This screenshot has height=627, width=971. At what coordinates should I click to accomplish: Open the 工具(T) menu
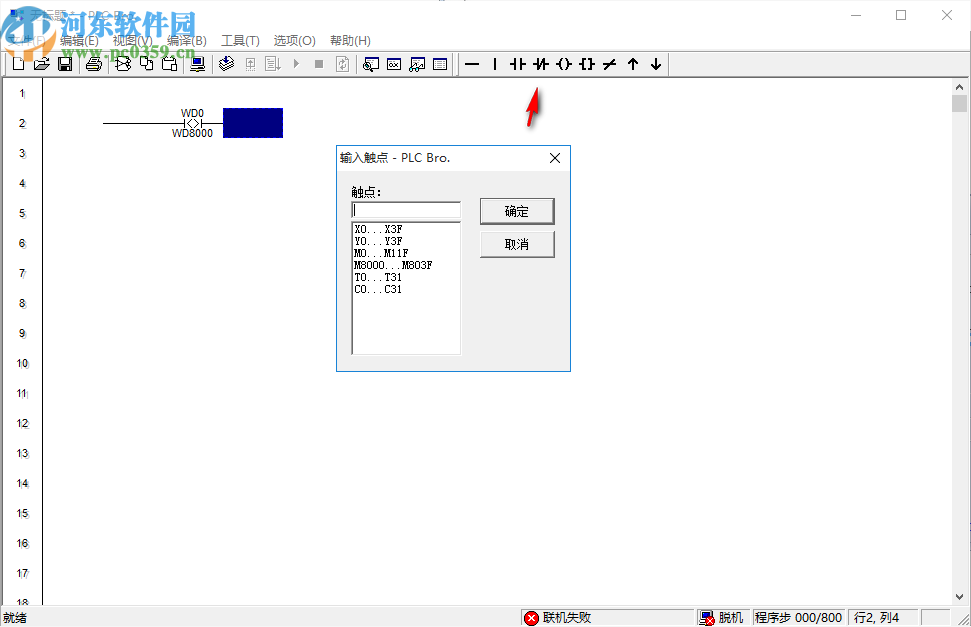coord(240,41)
